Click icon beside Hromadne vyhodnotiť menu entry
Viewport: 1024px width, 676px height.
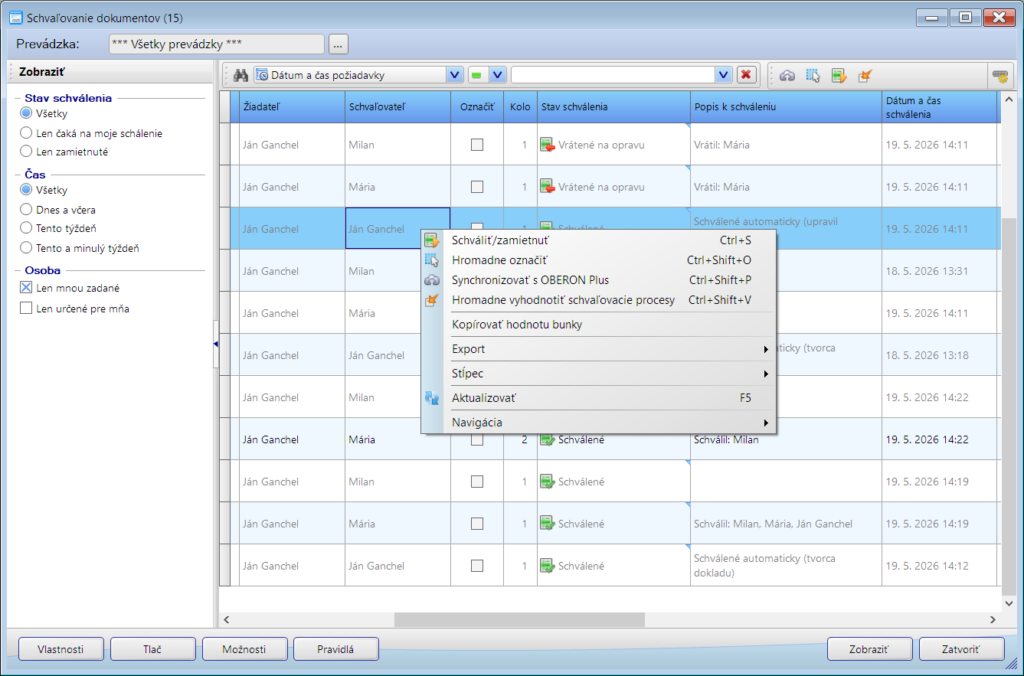(432, 300)
